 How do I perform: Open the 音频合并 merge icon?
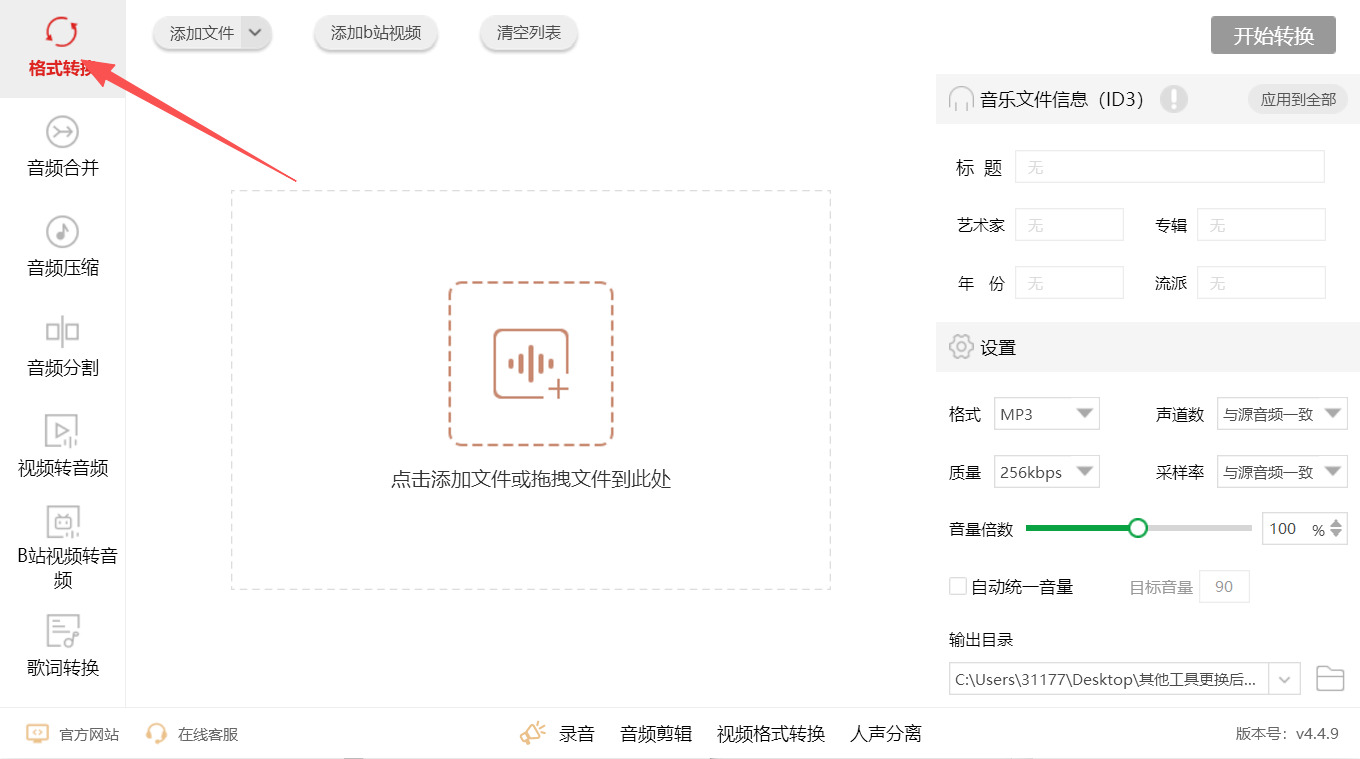coord(62,132)
